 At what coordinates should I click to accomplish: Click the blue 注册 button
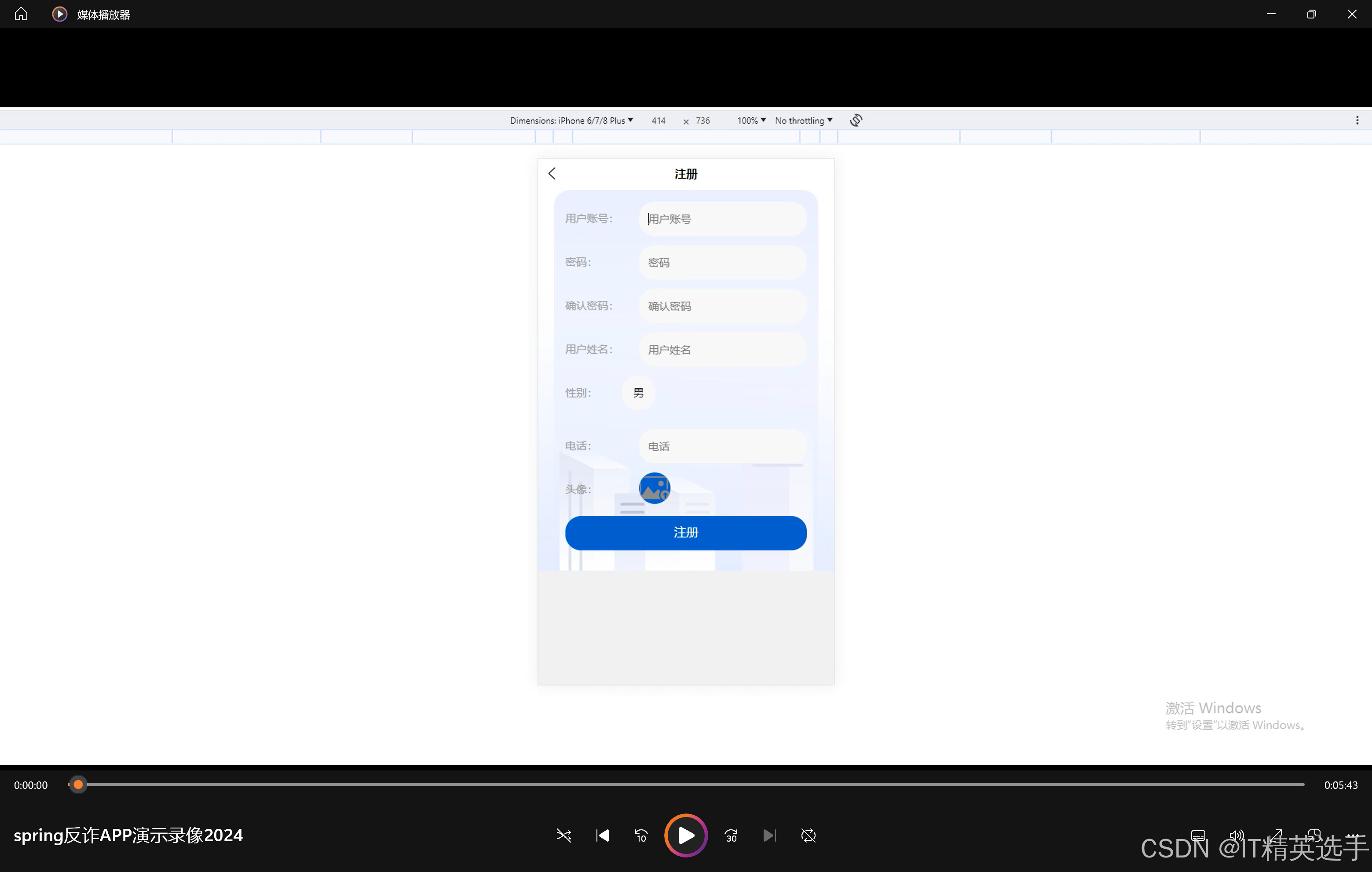685,533
